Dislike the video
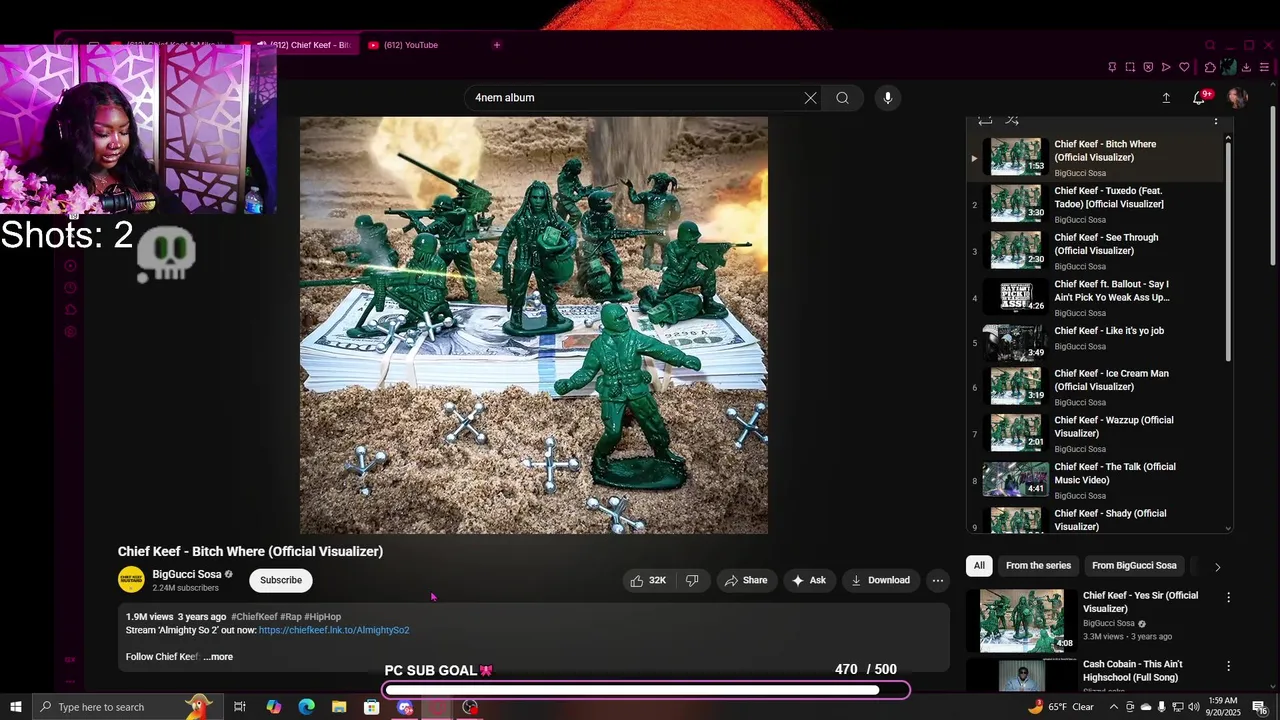 [x=692, y=580]
